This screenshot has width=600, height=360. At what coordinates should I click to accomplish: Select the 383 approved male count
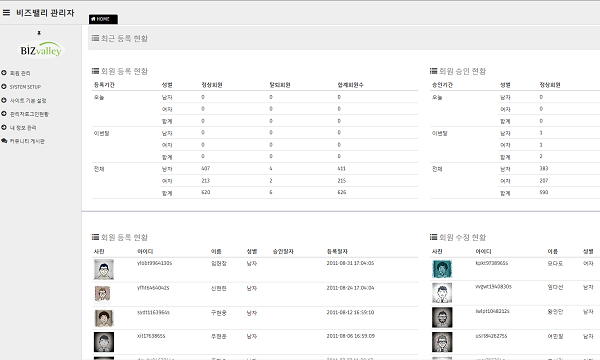(544, 169)
